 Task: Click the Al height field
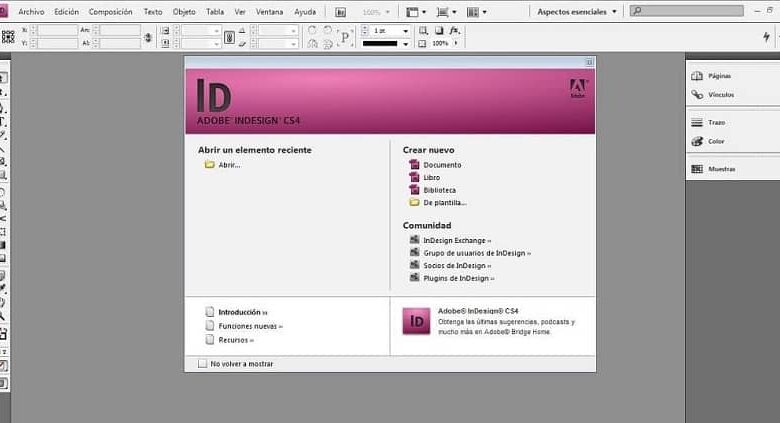120,43
